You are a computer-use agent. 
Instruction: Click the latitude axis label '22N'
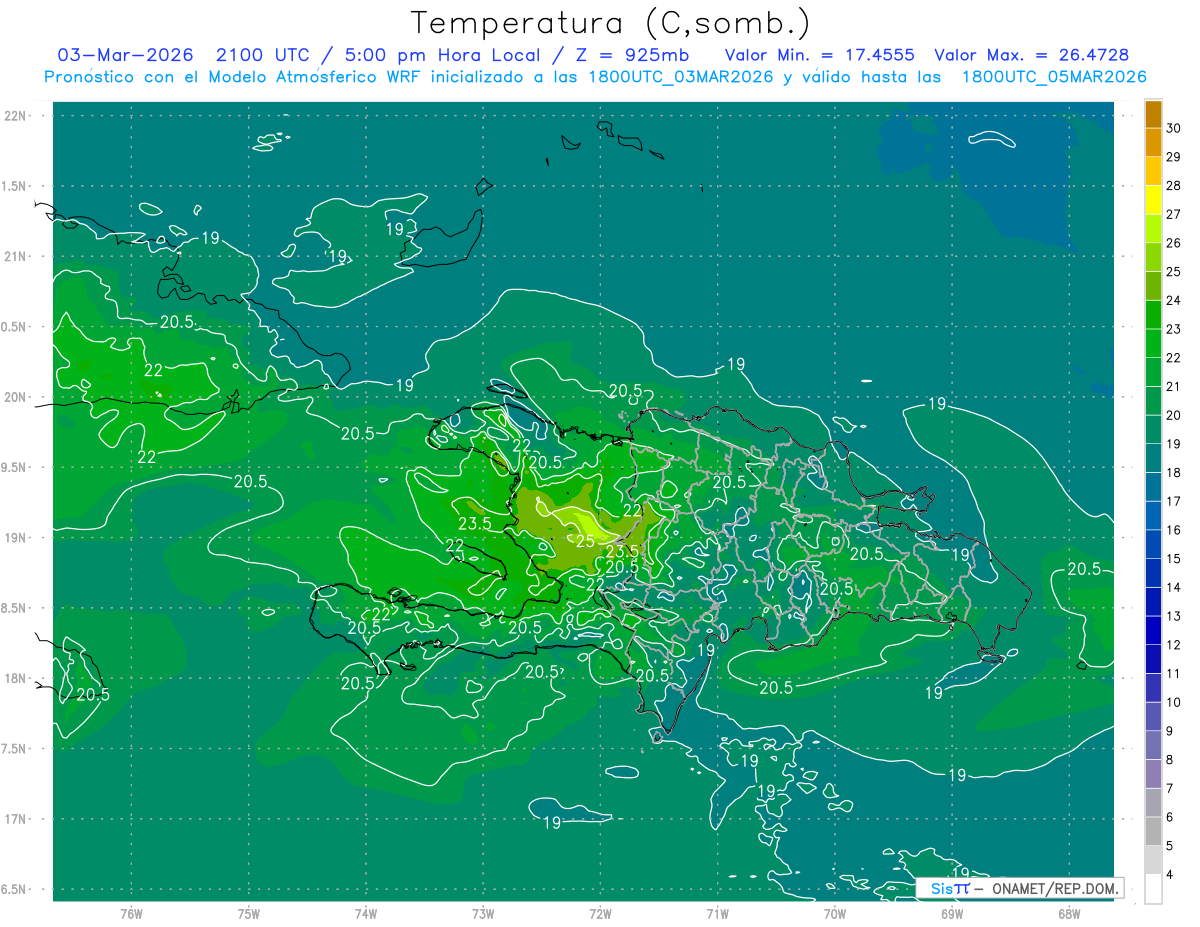coord(17,116)
